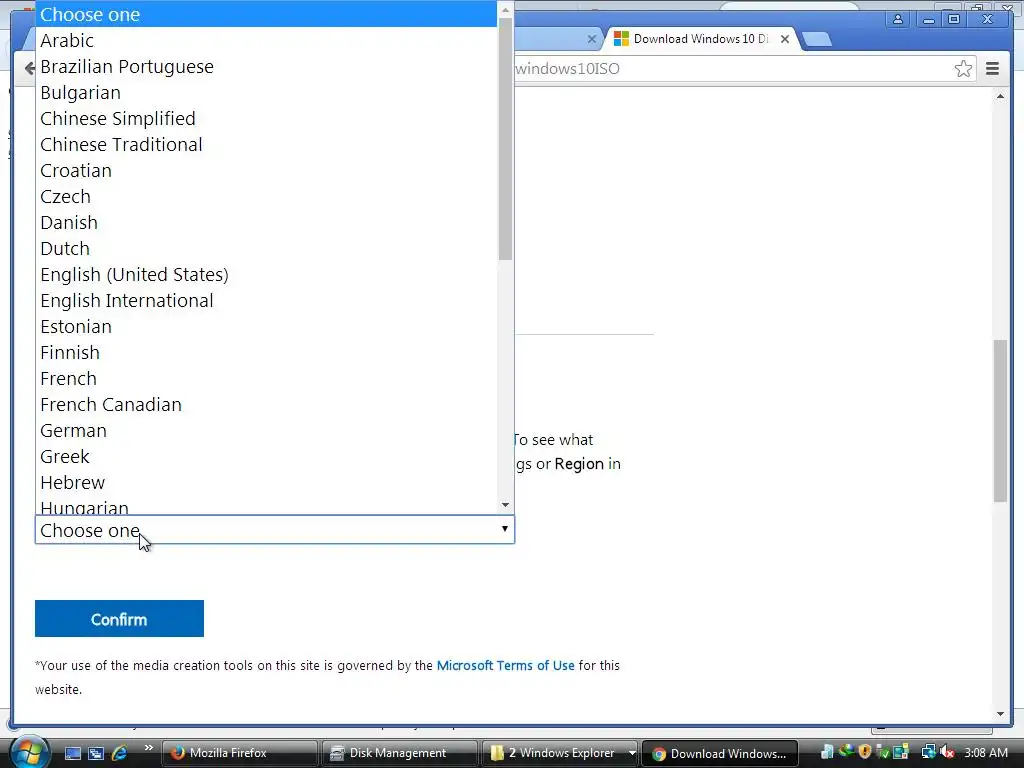Viewport: 1024px width, 768px height.
Task: Click highlighted 'Choose one' entry at list top
Action: click(x=266, y=14)
